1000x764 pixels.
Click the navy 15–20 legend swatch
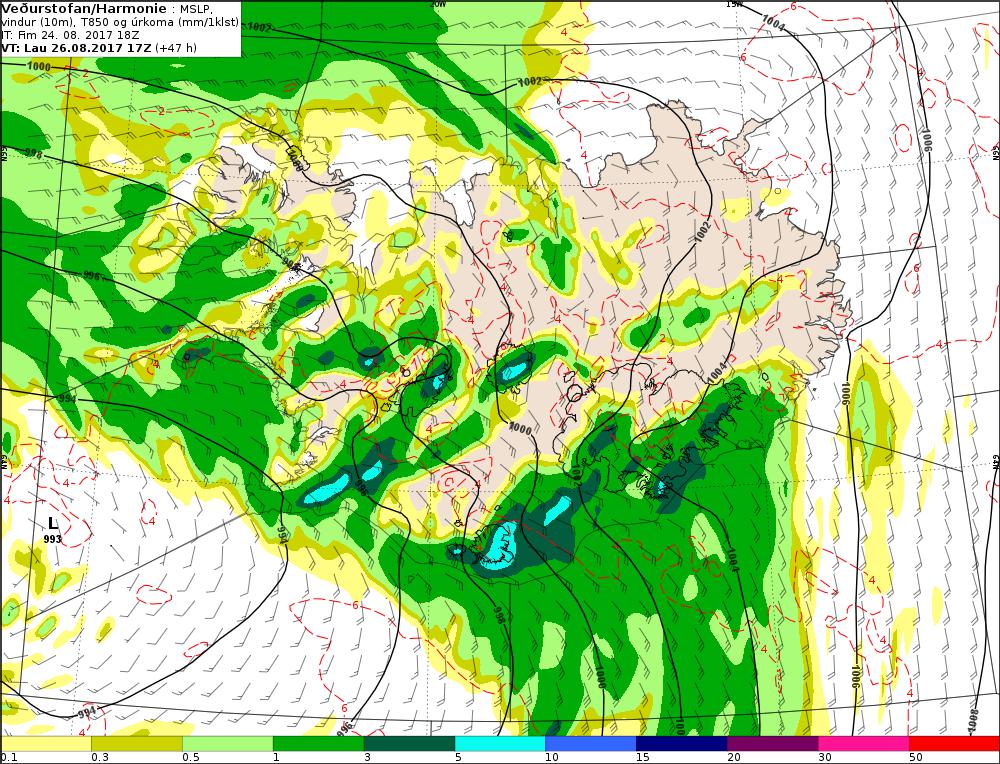click(x=682, y=744)
